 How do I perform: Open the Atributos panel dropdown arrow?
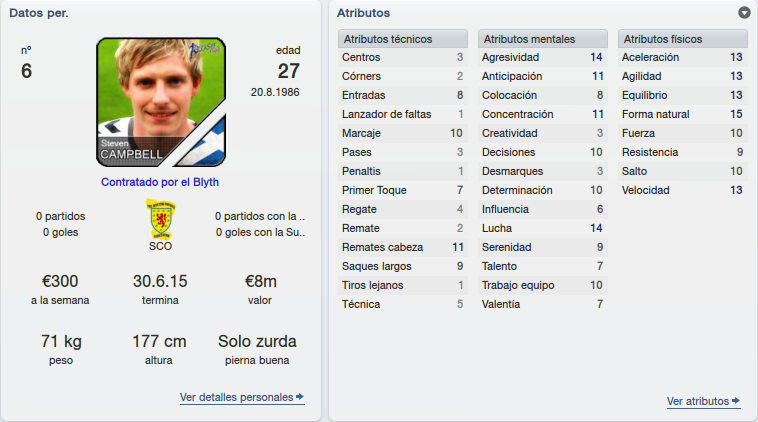[744, 13]
